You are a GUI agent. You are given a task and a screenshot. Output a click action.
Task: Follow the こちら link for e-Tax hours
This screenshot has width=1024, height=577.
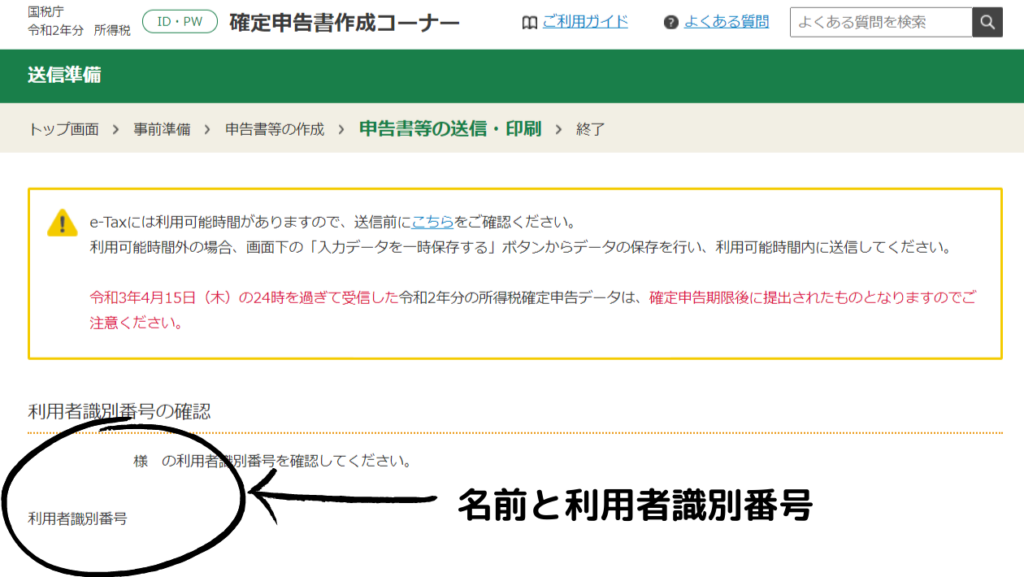(432, 222)
